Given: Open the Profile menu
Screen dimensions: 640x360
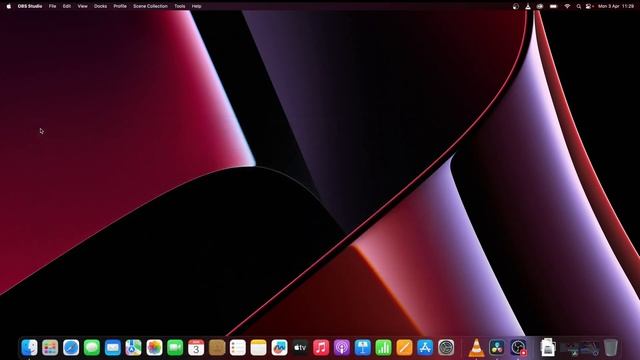Looking at the screenshot, I should point(120,6).
